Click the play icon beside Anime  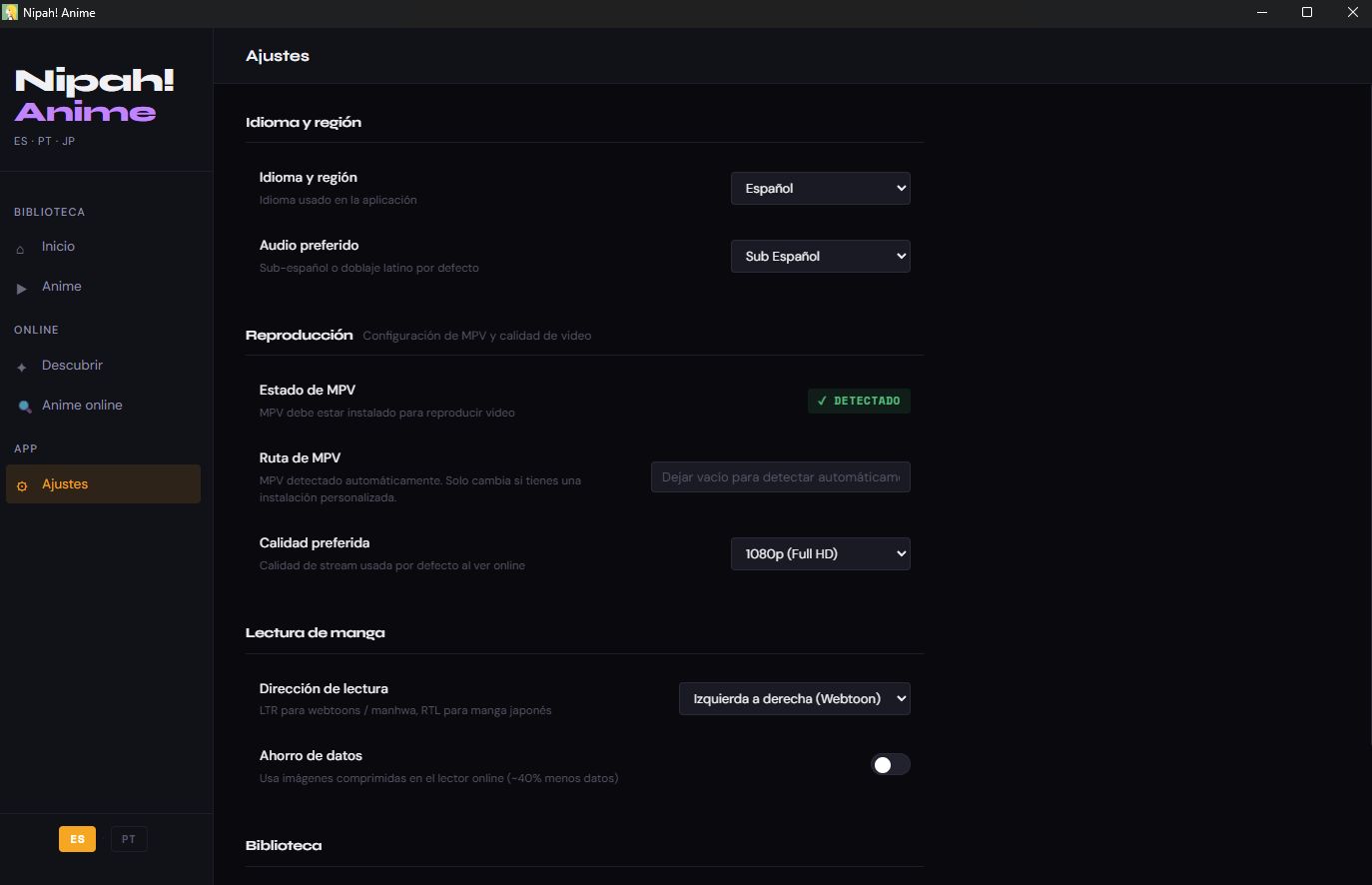click(x=22, y=289)
